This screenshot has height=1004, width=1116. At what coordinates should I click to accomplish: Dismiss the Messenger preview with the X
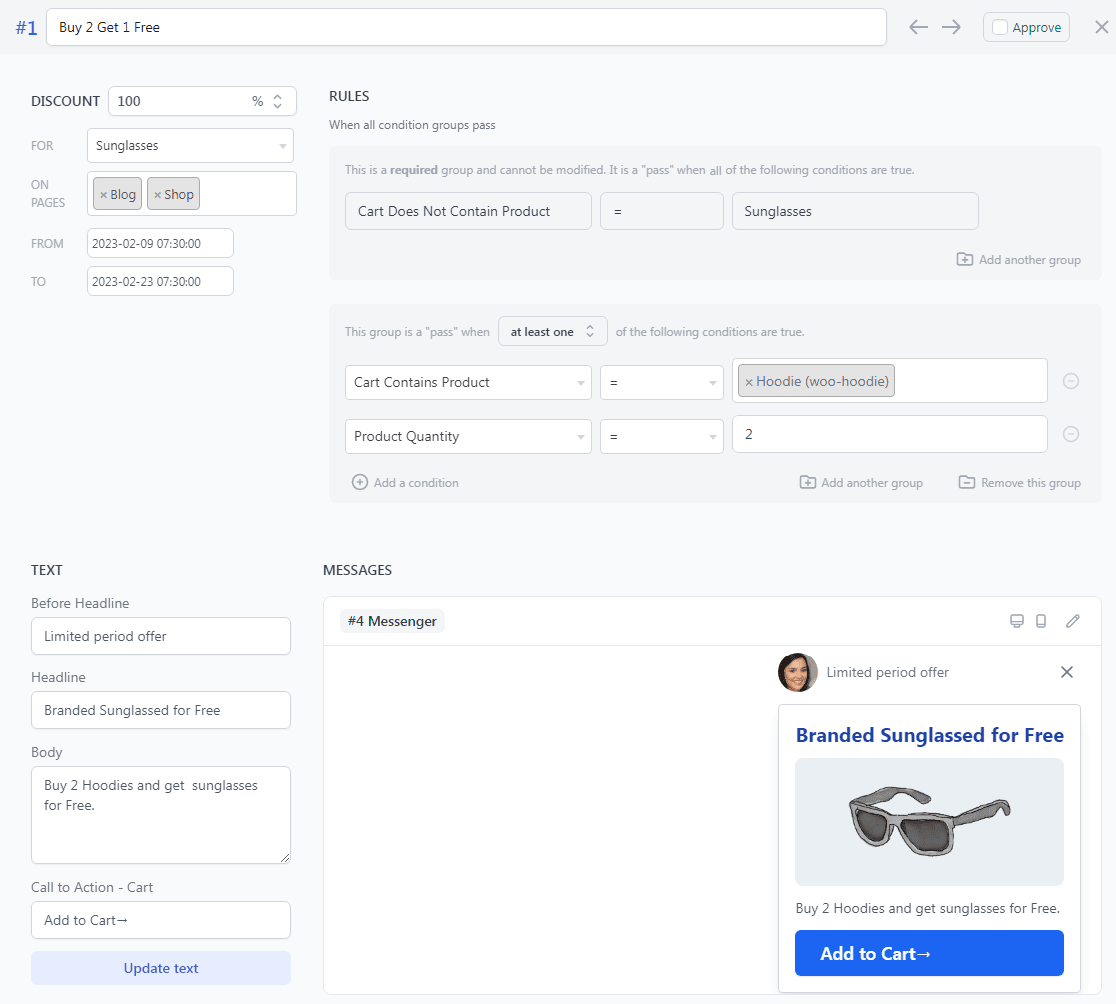pos(1067,672)
